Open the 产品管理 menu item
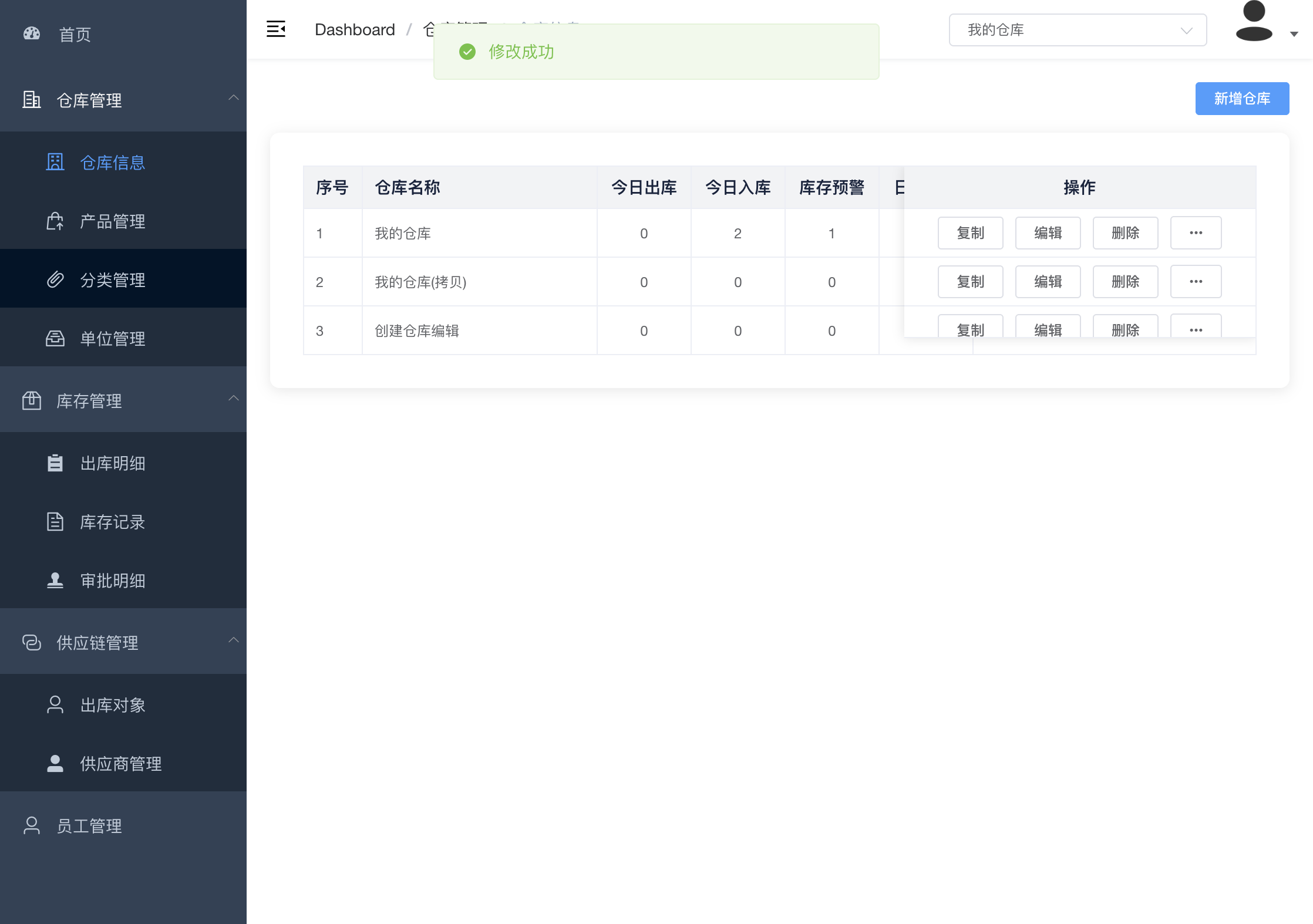The image size is (1313, 924). pyautogui.click(x=112, y=221)
